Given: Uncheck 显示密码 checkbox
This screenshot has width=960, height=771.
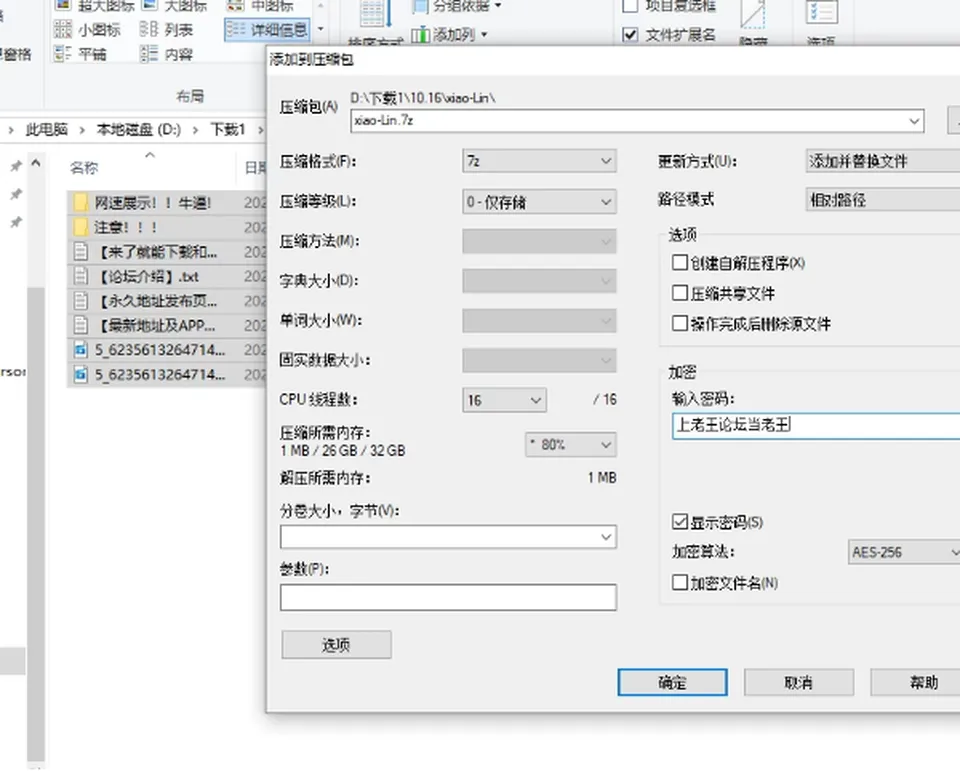Looking at the screenshot, I should click(x=680, y=522).
